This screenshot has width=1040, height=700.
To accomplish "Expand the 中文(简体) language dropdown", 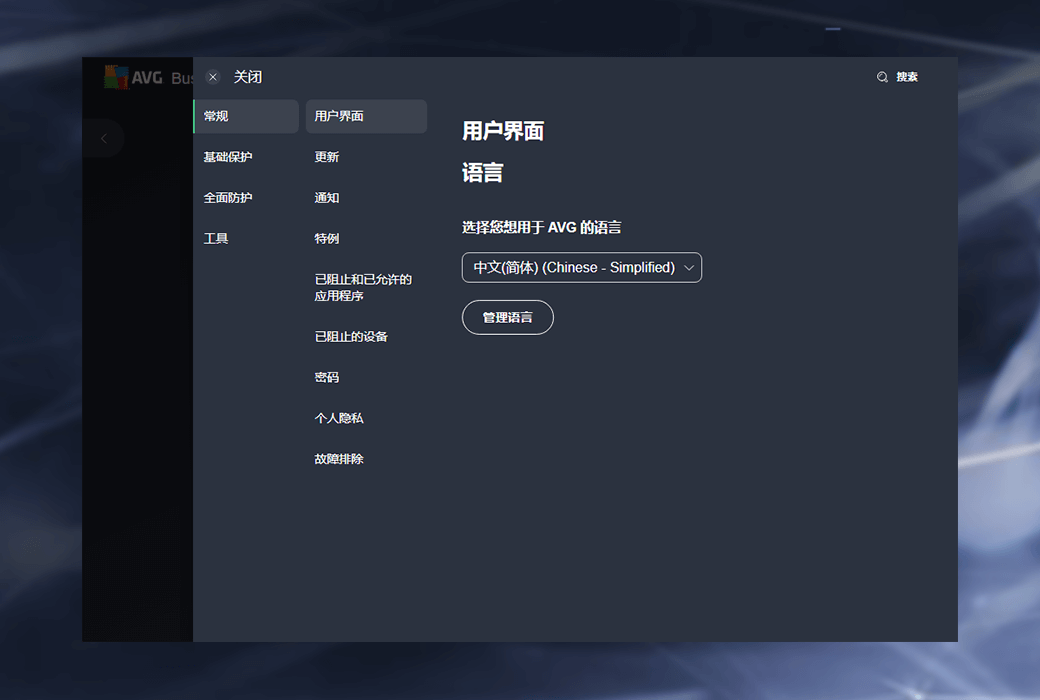I will pyautogui.click(x=582, y=268).
